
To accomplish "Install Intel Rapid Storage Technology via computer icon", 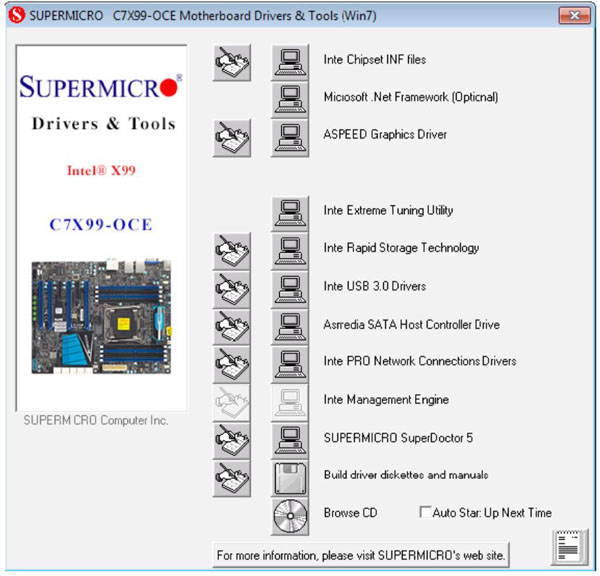I will pyautogui.click(x=290, y=251).
